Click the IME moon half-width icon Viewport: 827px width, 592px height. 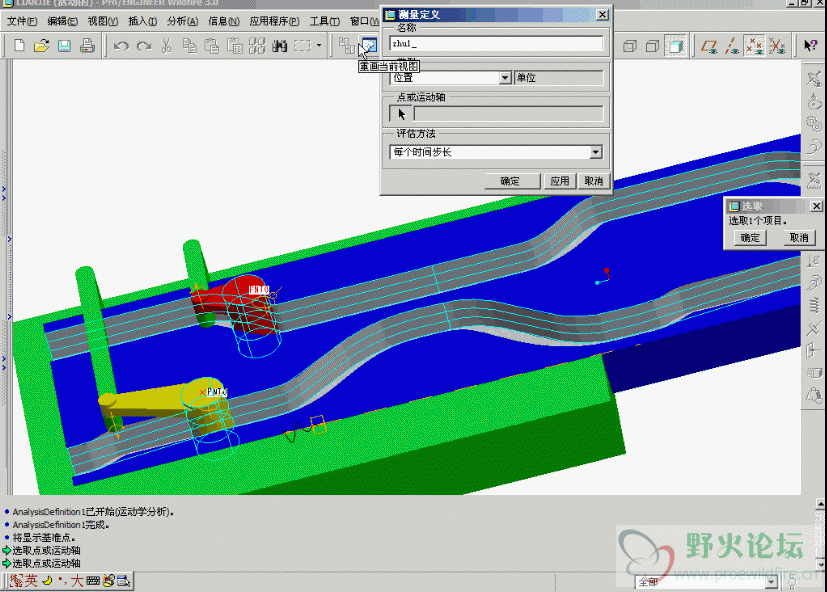[47, 581]
